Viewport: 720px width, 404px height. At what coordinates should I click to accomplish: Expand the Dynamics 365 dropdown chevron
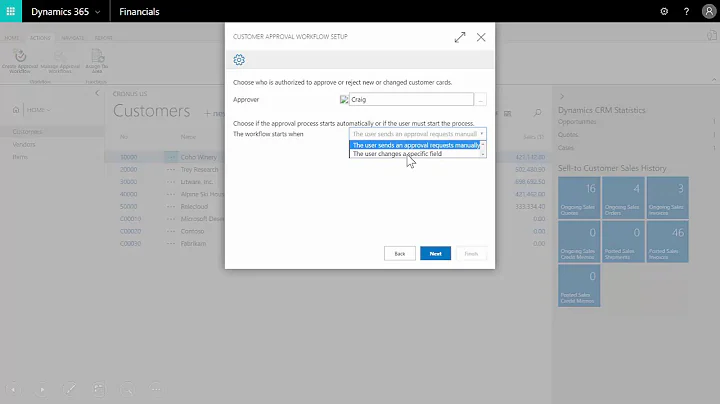coord(97,12)
